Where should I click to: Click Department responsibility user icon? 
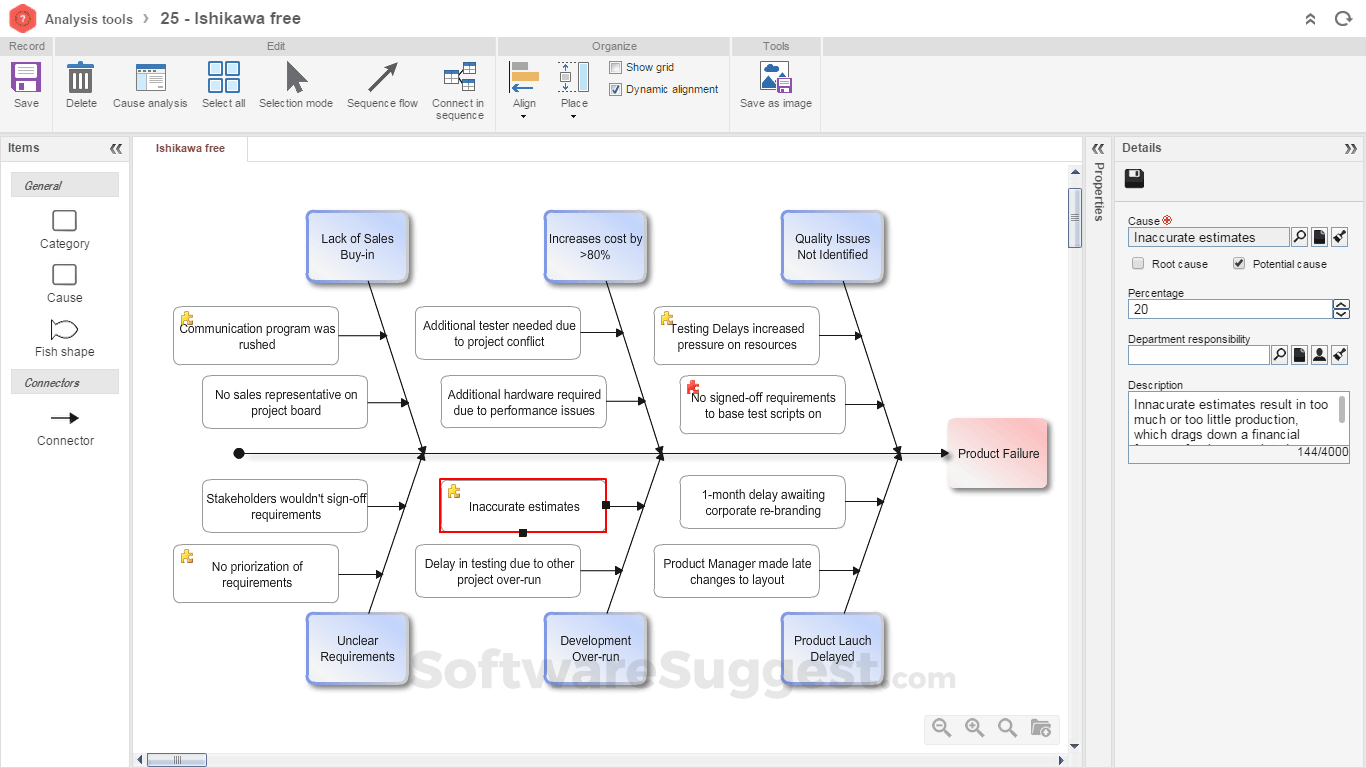pyautogui.click(x=1319, y=355)
